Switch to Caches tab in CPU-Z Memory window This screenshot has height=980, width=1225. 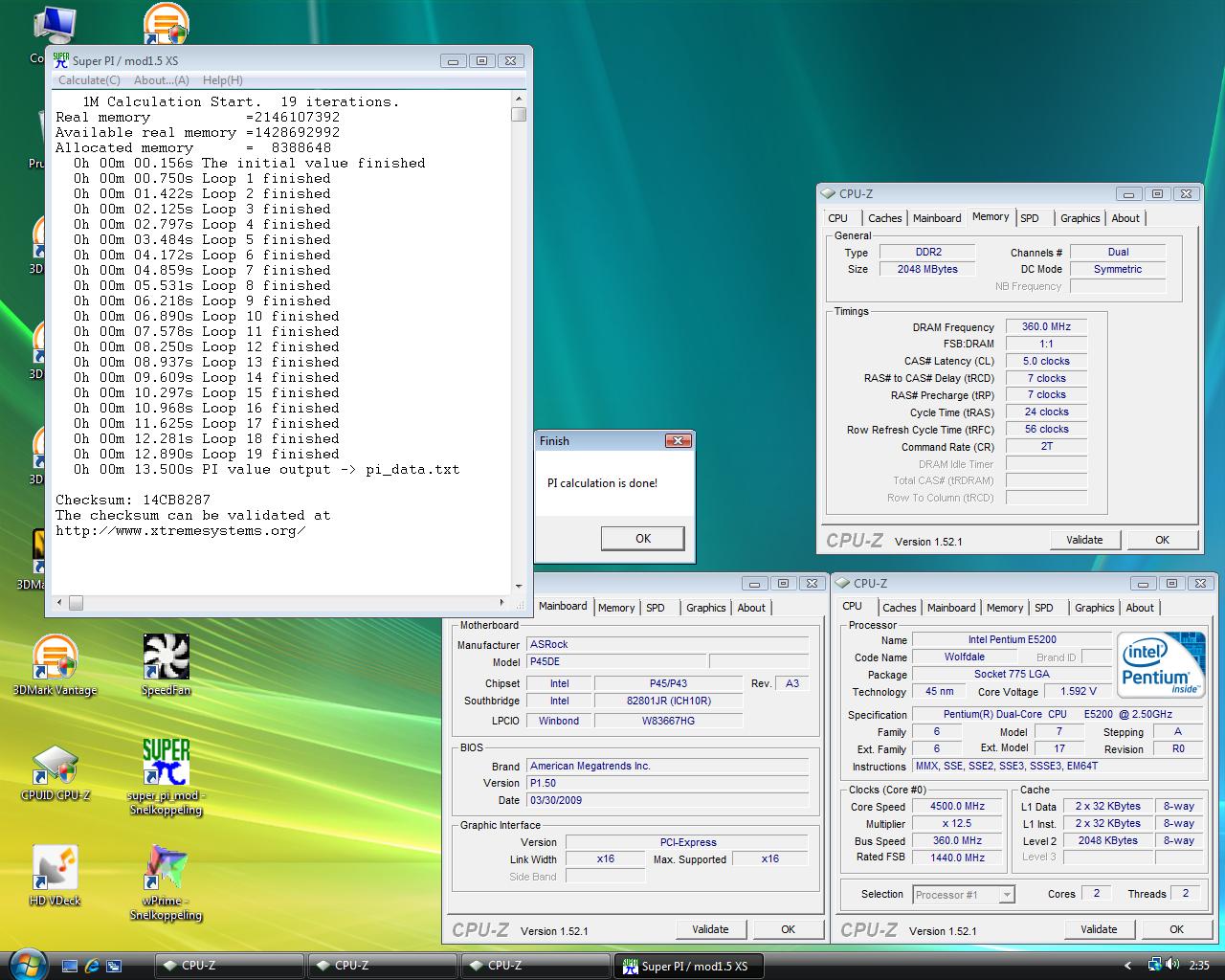point(884,218)
